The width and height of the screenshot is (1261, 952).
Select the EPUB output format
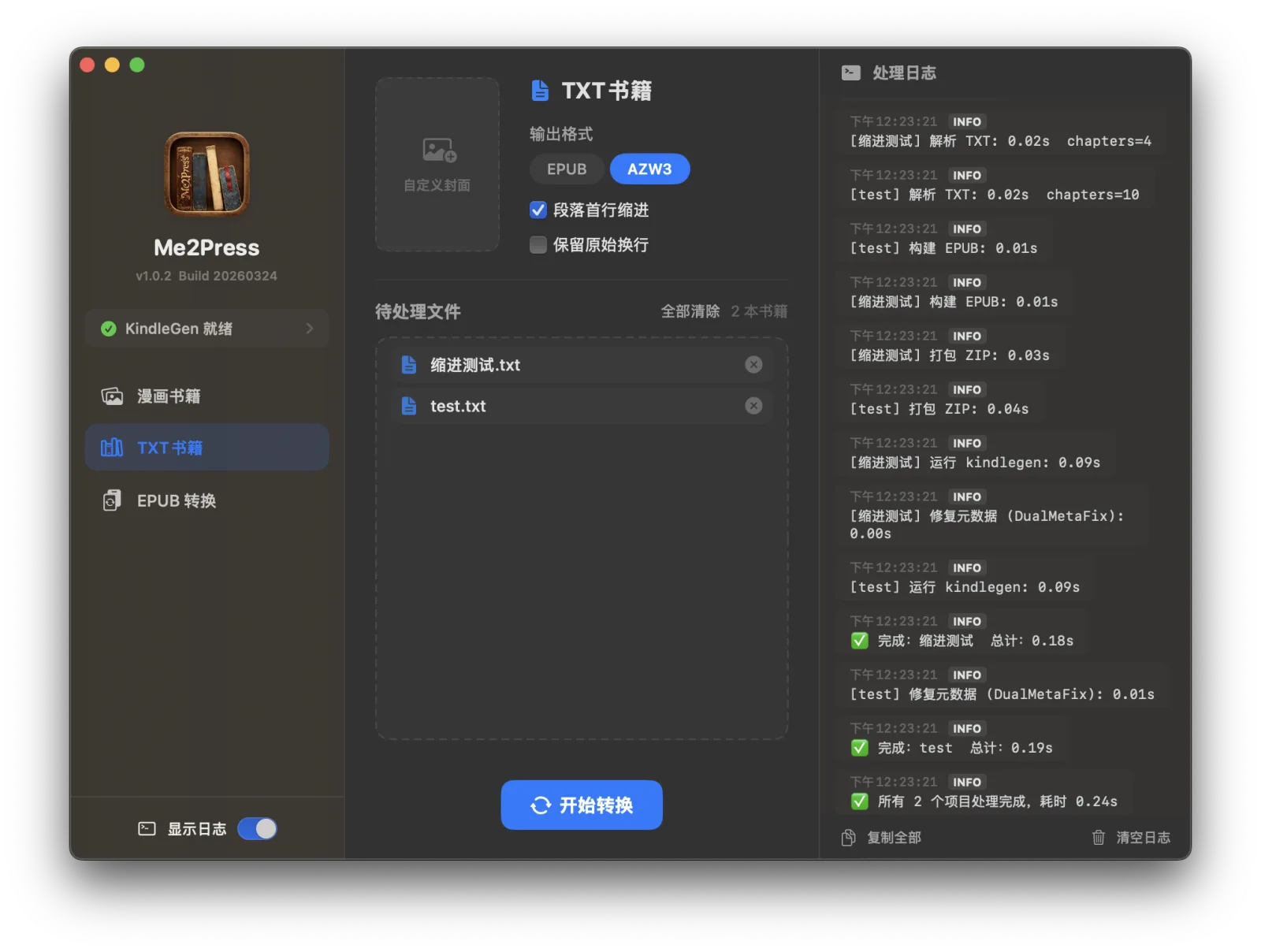(x=567, y=169)
